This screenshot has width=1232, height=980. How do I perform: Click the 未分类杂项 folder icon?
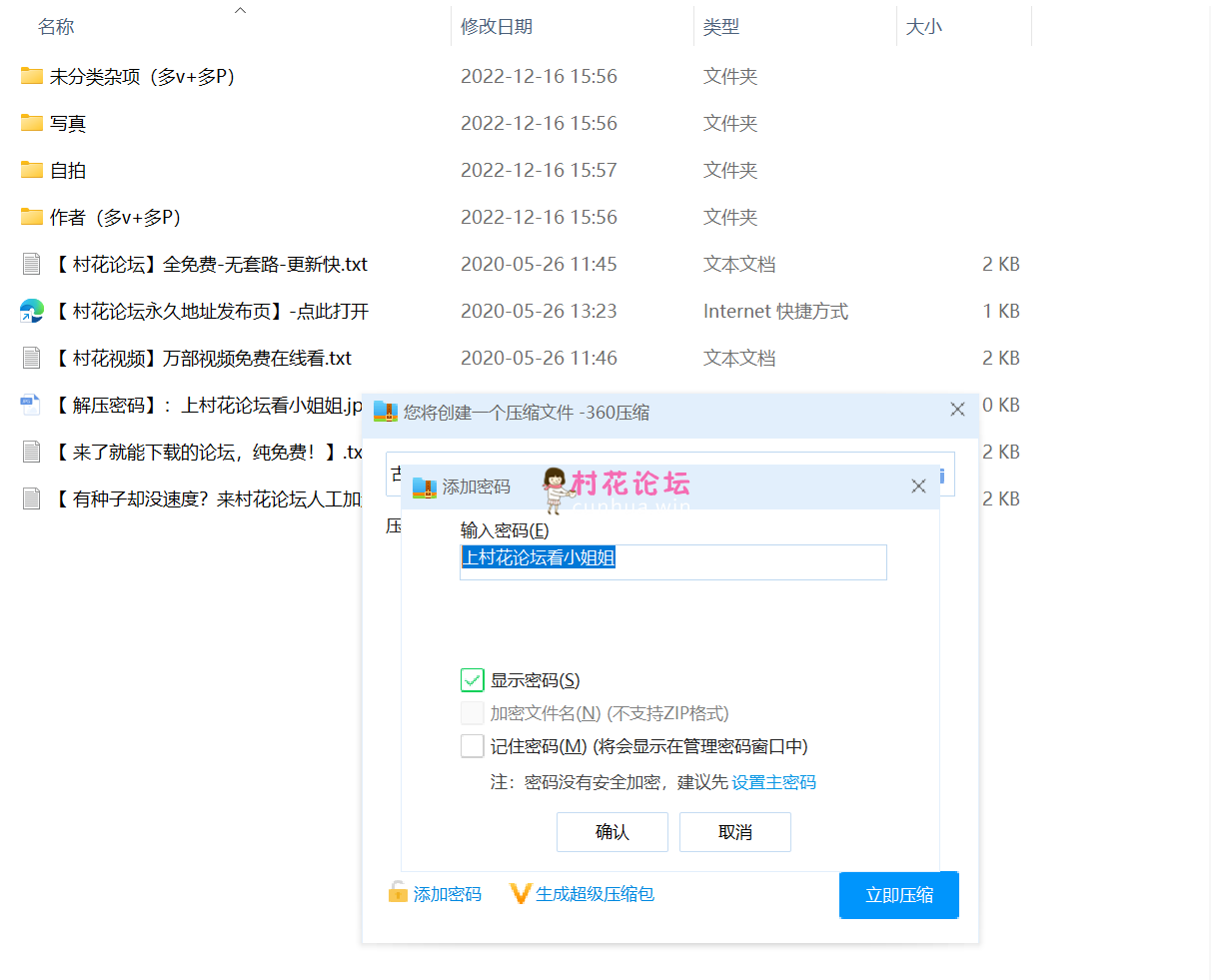click(32, 76)
